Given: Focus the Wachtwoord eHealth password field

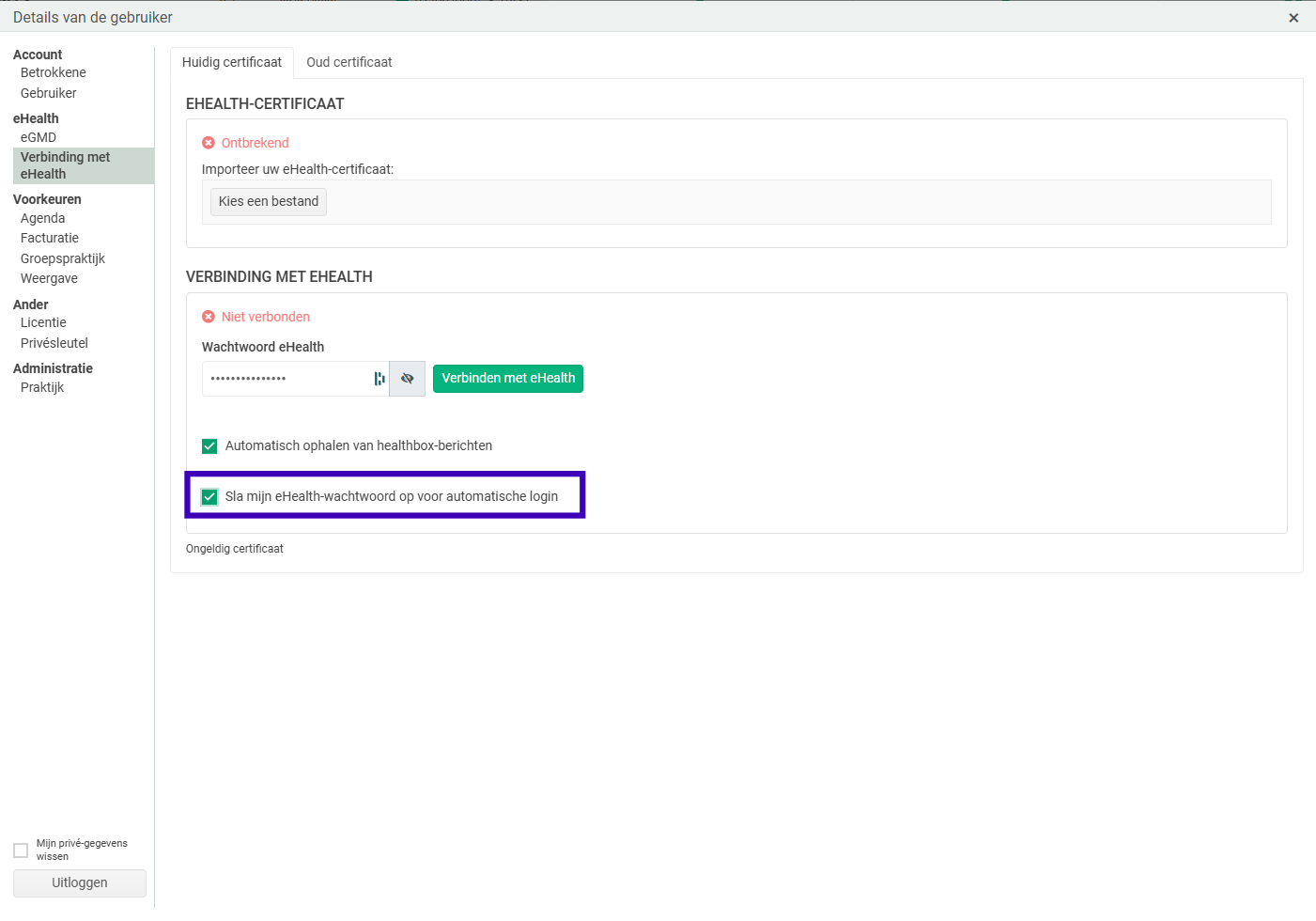Looking at the screenshot, I should 286,379.
